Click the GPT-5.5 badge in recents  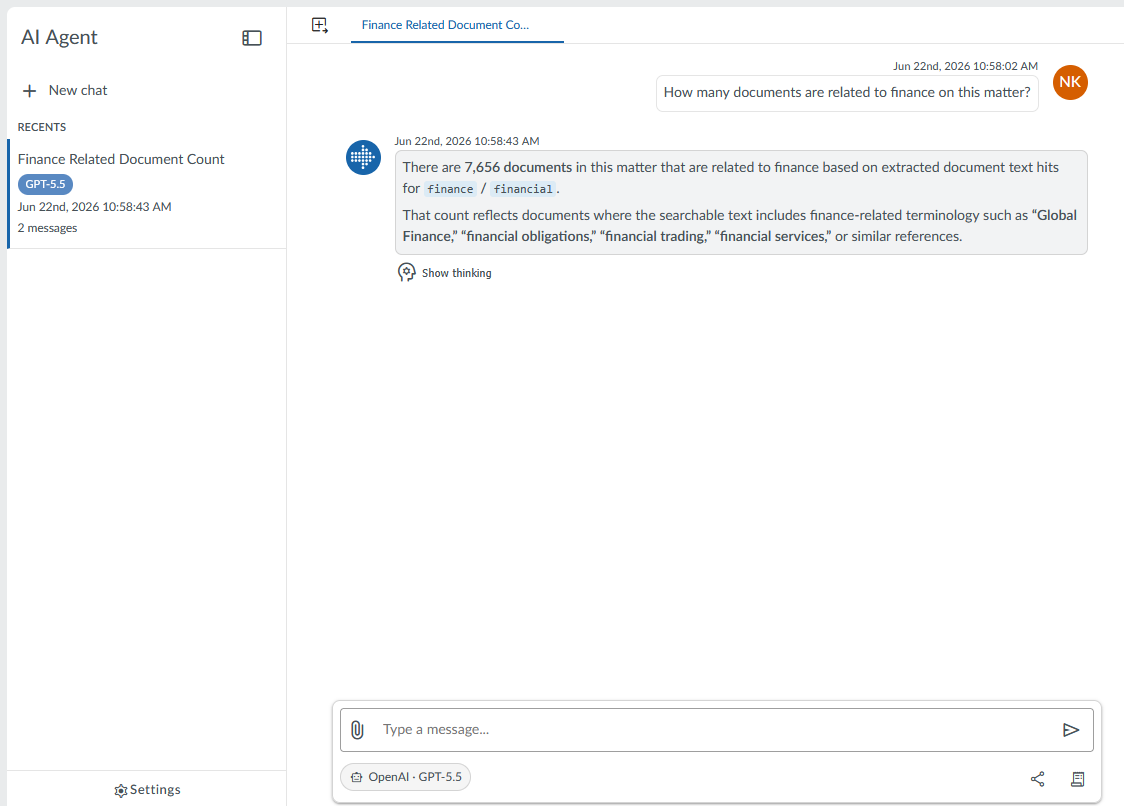coord(45,184)
